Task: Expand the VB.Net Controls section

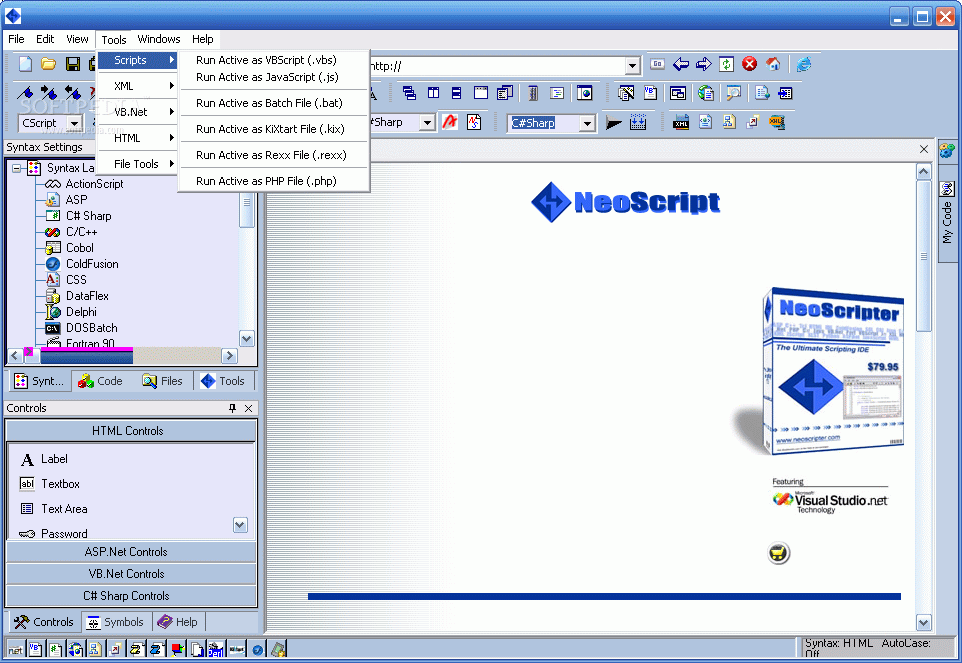Action: [x=131, y=574]
